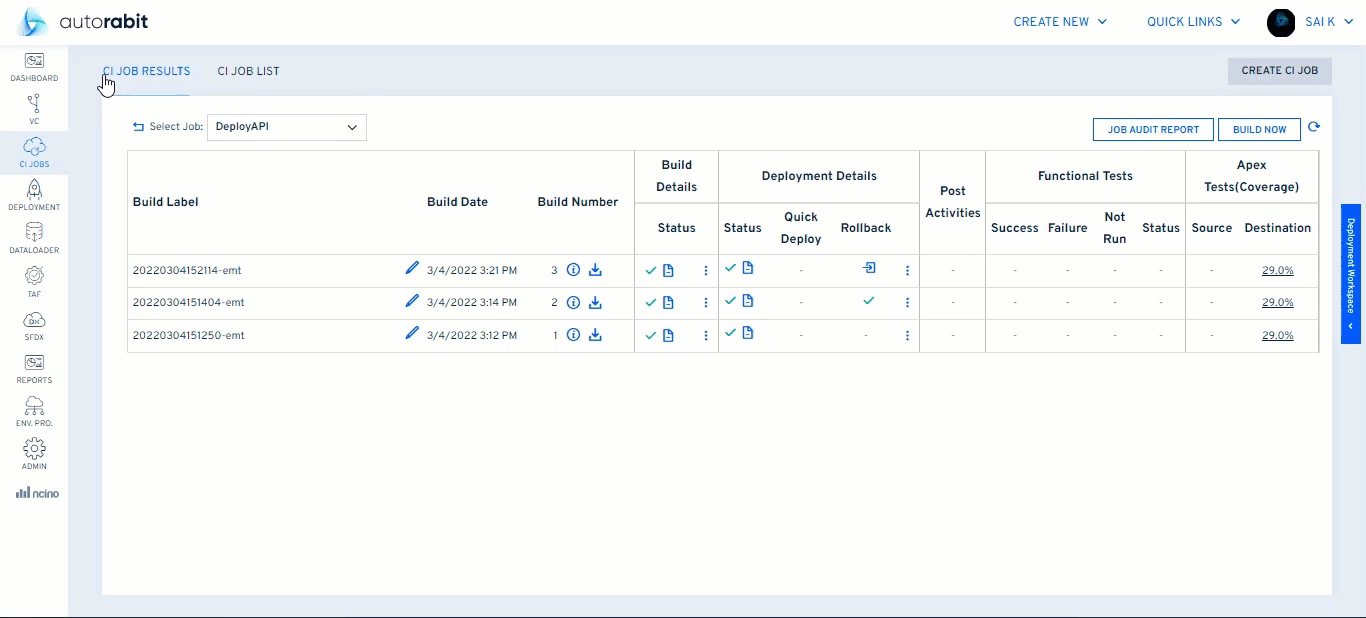Expand the Create New menu

click(1060, 22)
